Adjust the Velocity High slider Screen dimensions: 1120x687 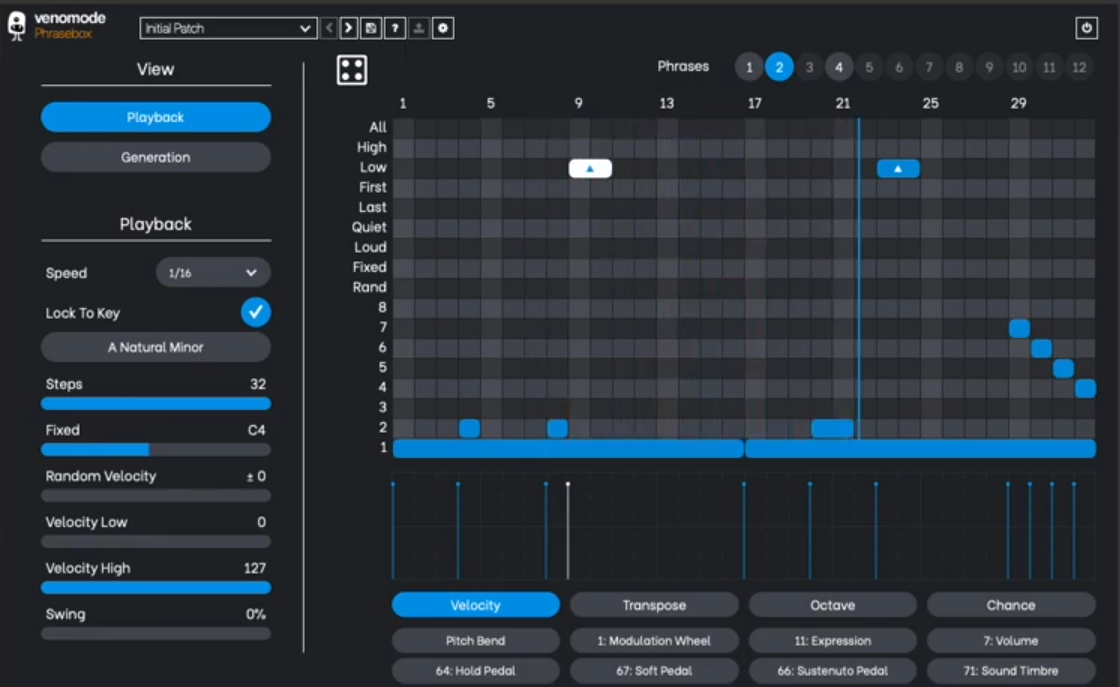pos(156,588)
